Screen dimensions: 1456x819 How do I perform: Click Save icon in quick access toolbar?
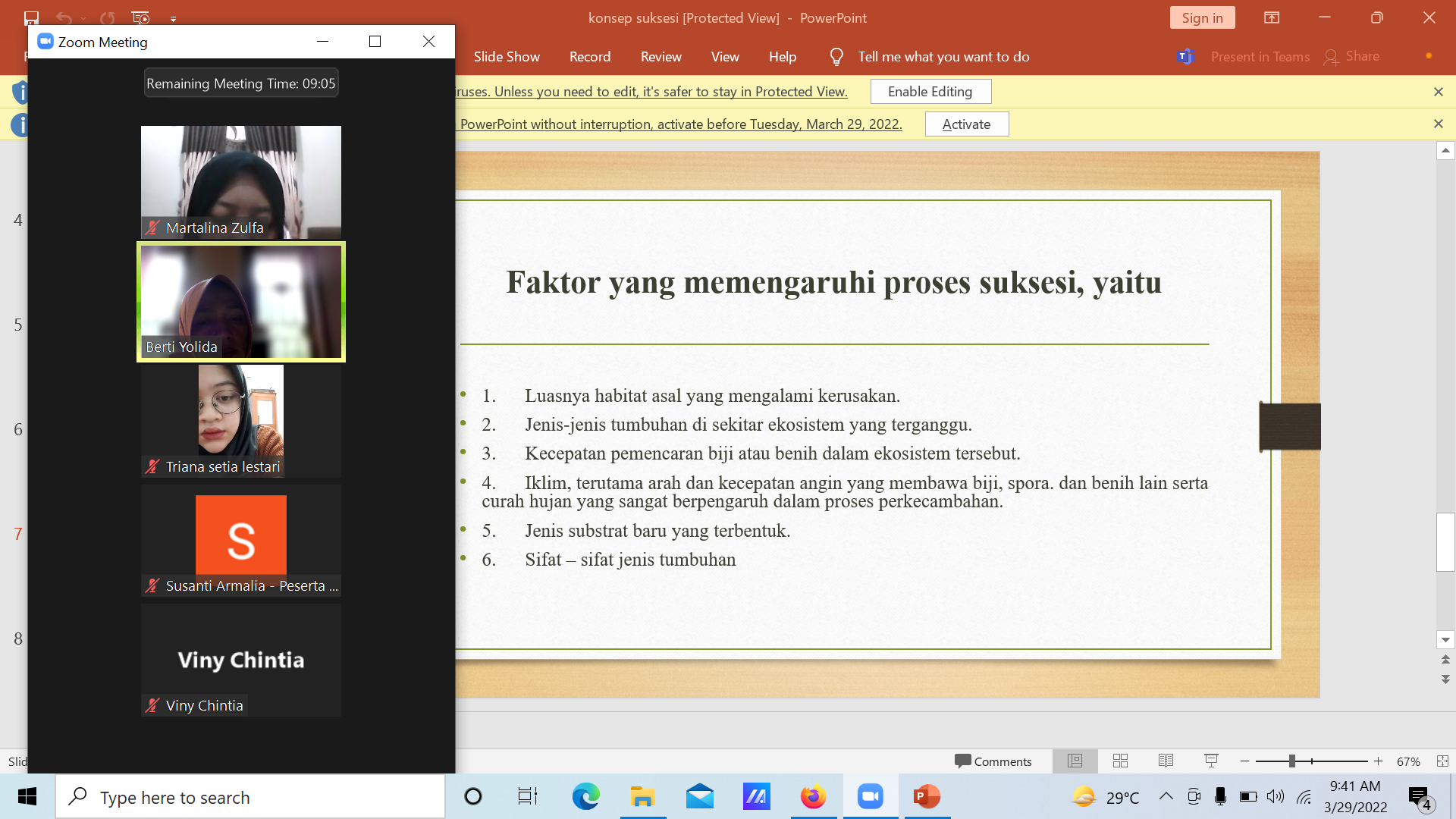click(31, 17)
